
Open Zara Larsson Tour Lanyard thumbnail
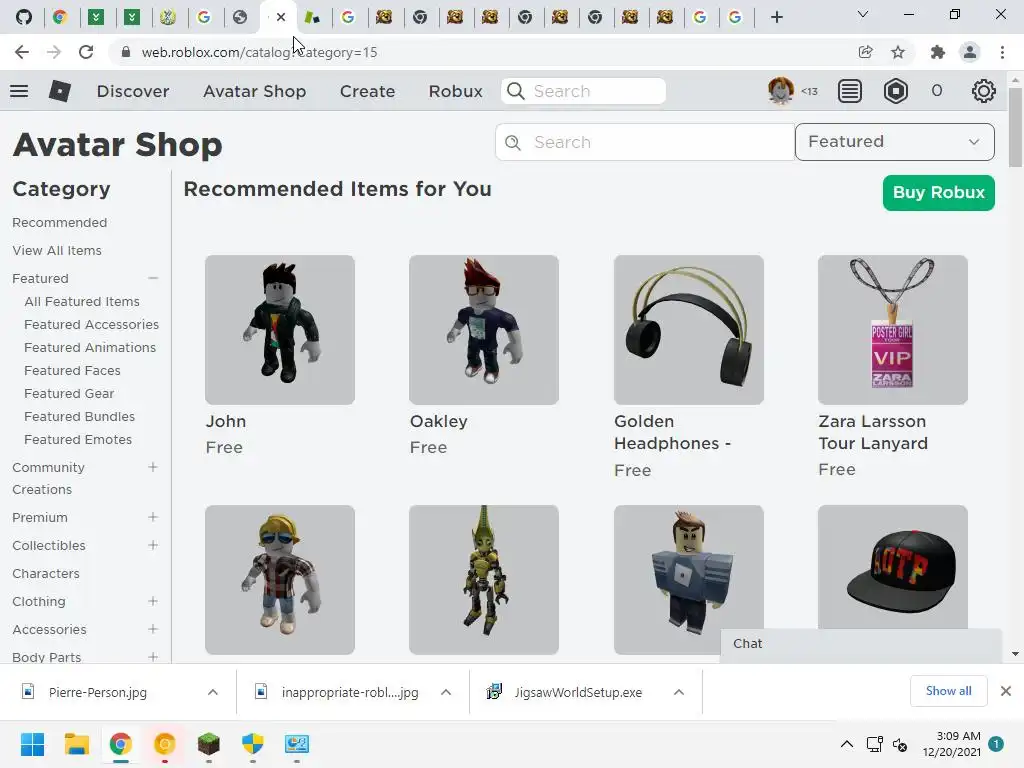click(893, 330)
